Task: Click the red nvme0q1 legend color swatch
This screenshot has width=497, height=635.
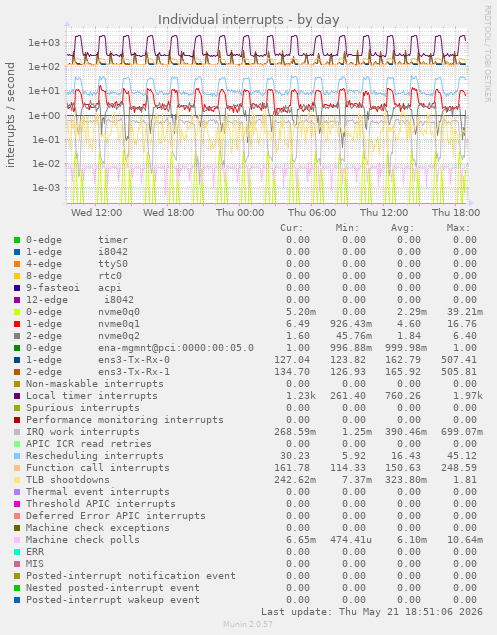Action: [x=17, y=324]
